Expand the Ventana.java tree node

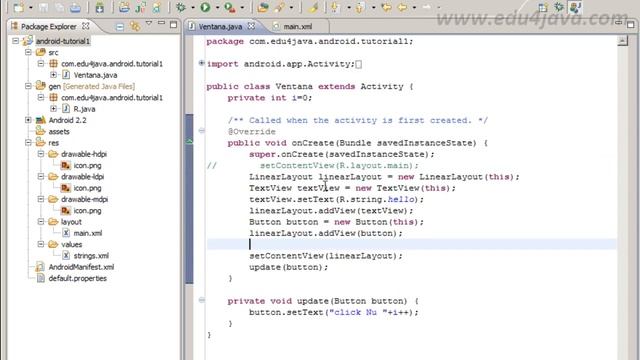(x=53, y=75)
